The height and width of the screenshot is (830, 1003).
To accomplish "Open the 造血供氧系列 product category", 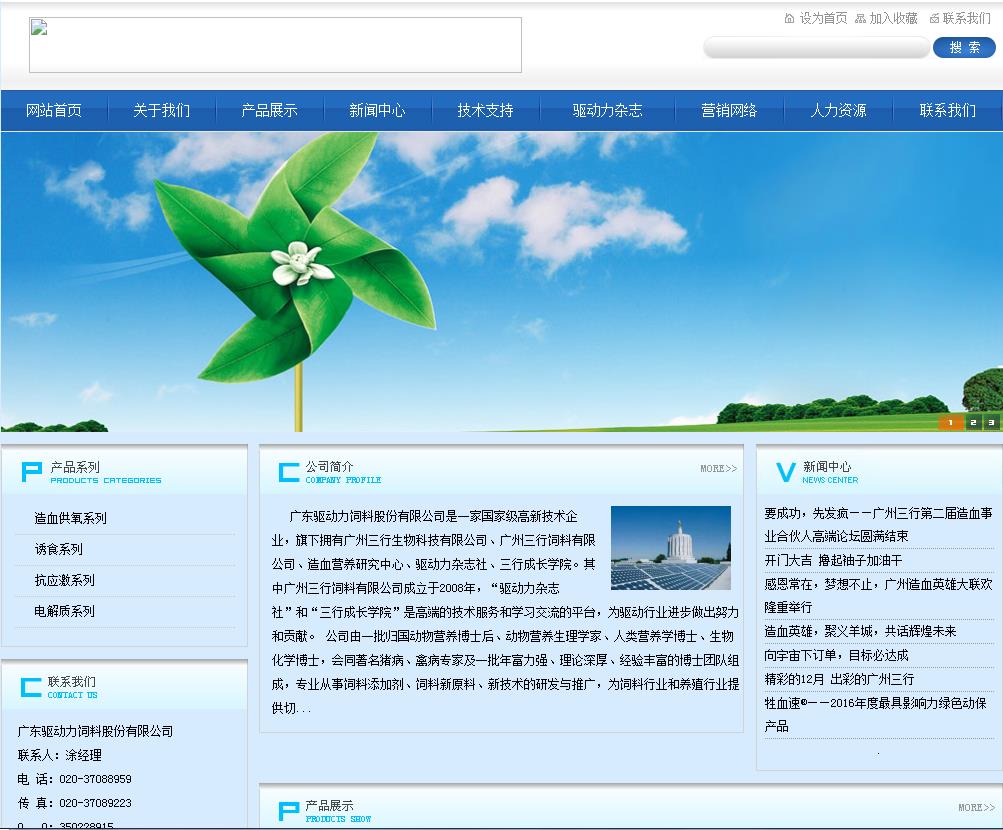I will pyautogui.click(x=70, y=519).
